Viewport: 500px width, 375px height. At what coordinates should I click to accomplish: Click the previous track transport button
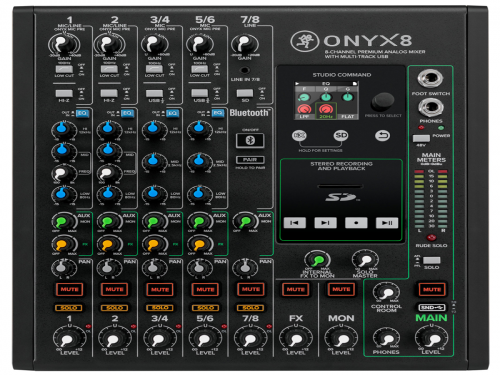coord(294,223)
